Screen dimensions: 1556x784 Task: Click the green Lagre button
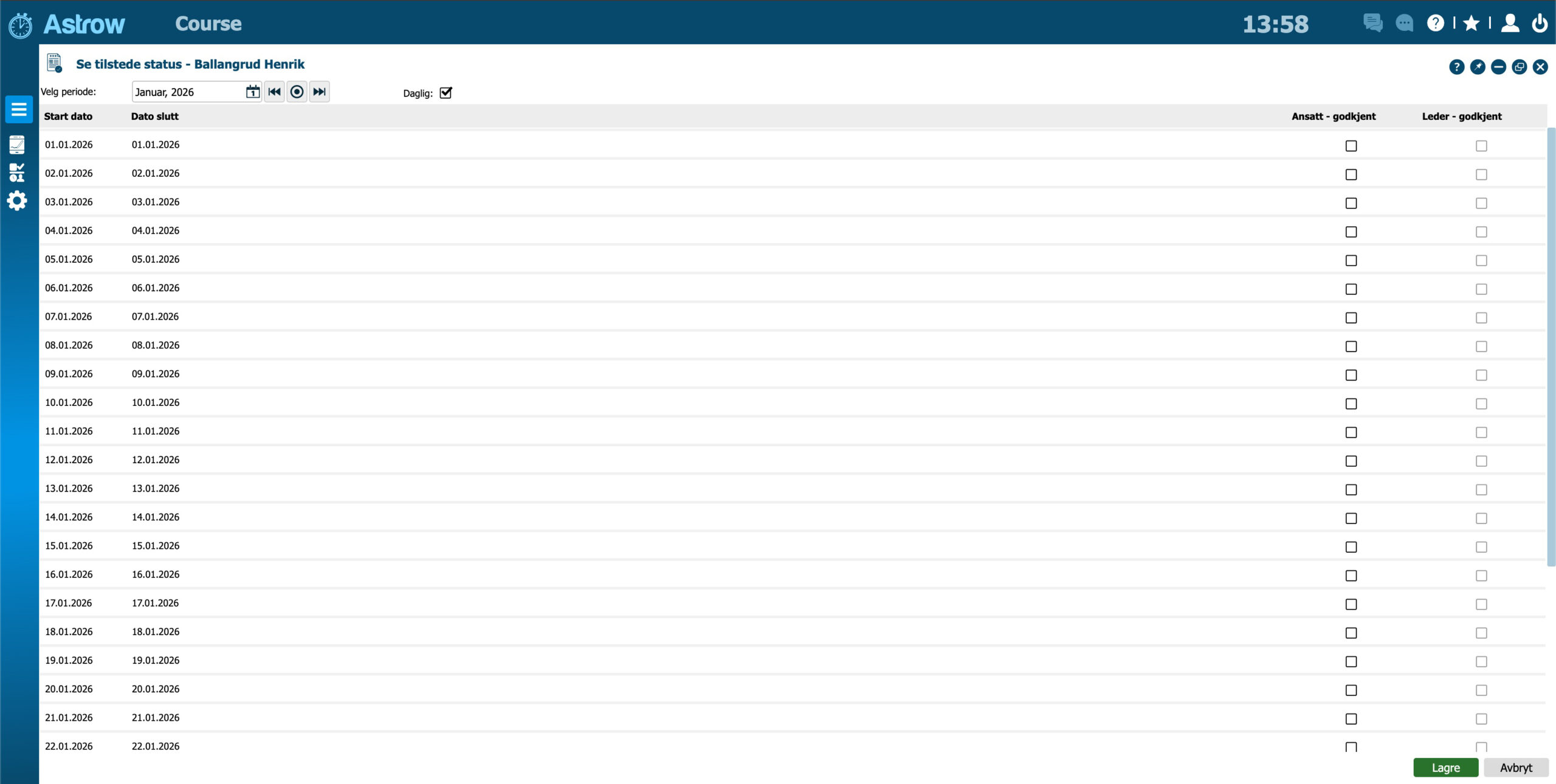point(1445,768)
